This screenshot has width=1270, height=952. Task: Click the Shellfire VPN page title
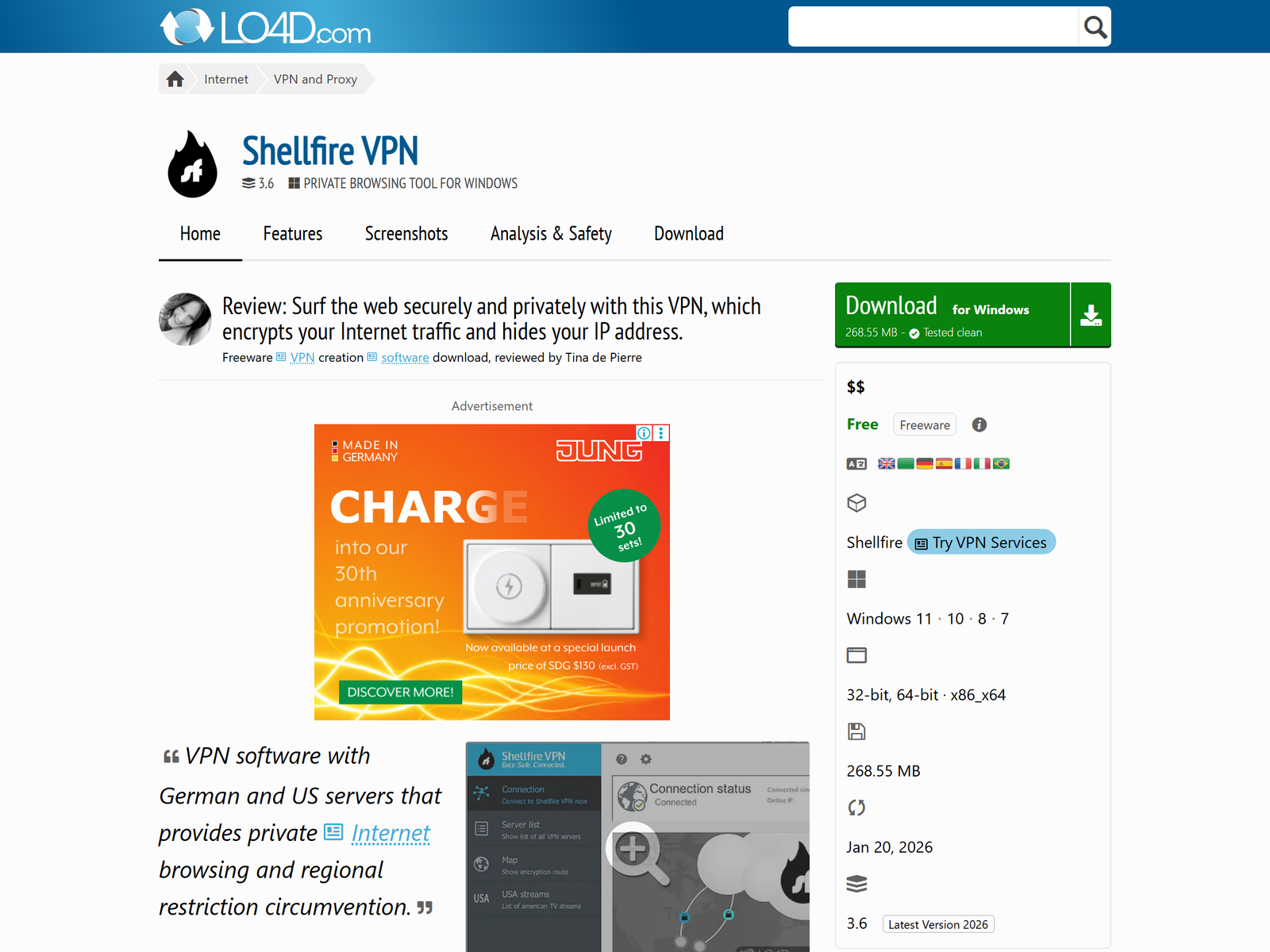pos(330,151)
